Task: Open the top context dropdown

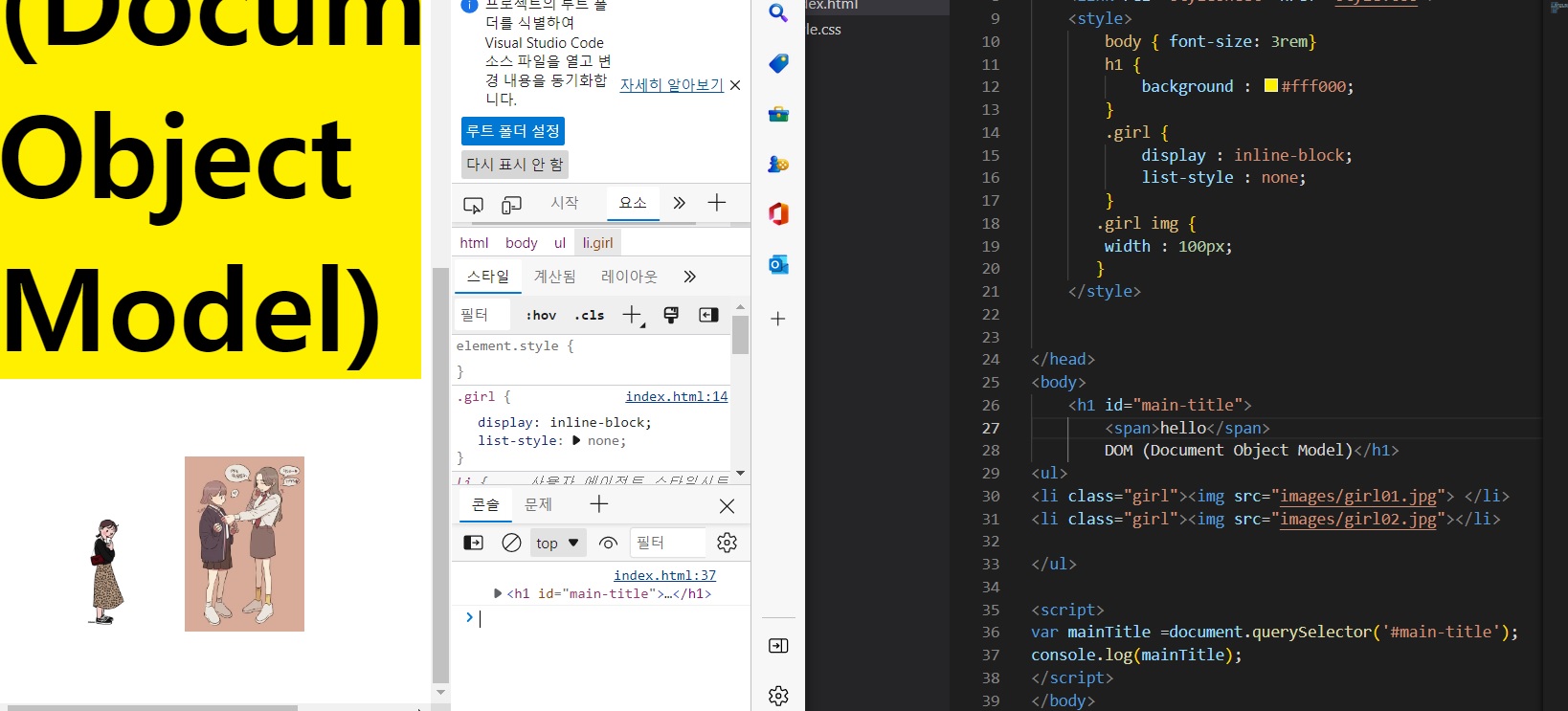Action: pos(557,543)
